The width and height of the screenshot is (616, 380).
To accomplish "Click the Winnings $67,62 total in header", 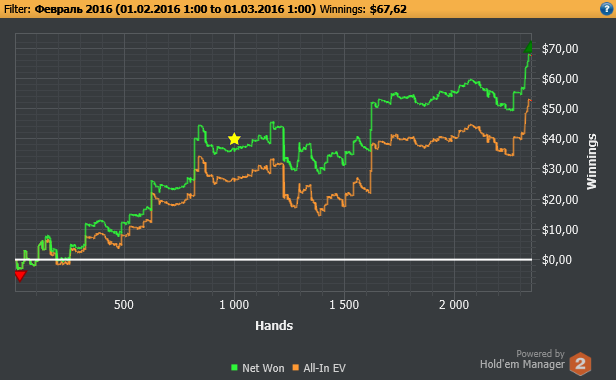I will coord(363,9).
